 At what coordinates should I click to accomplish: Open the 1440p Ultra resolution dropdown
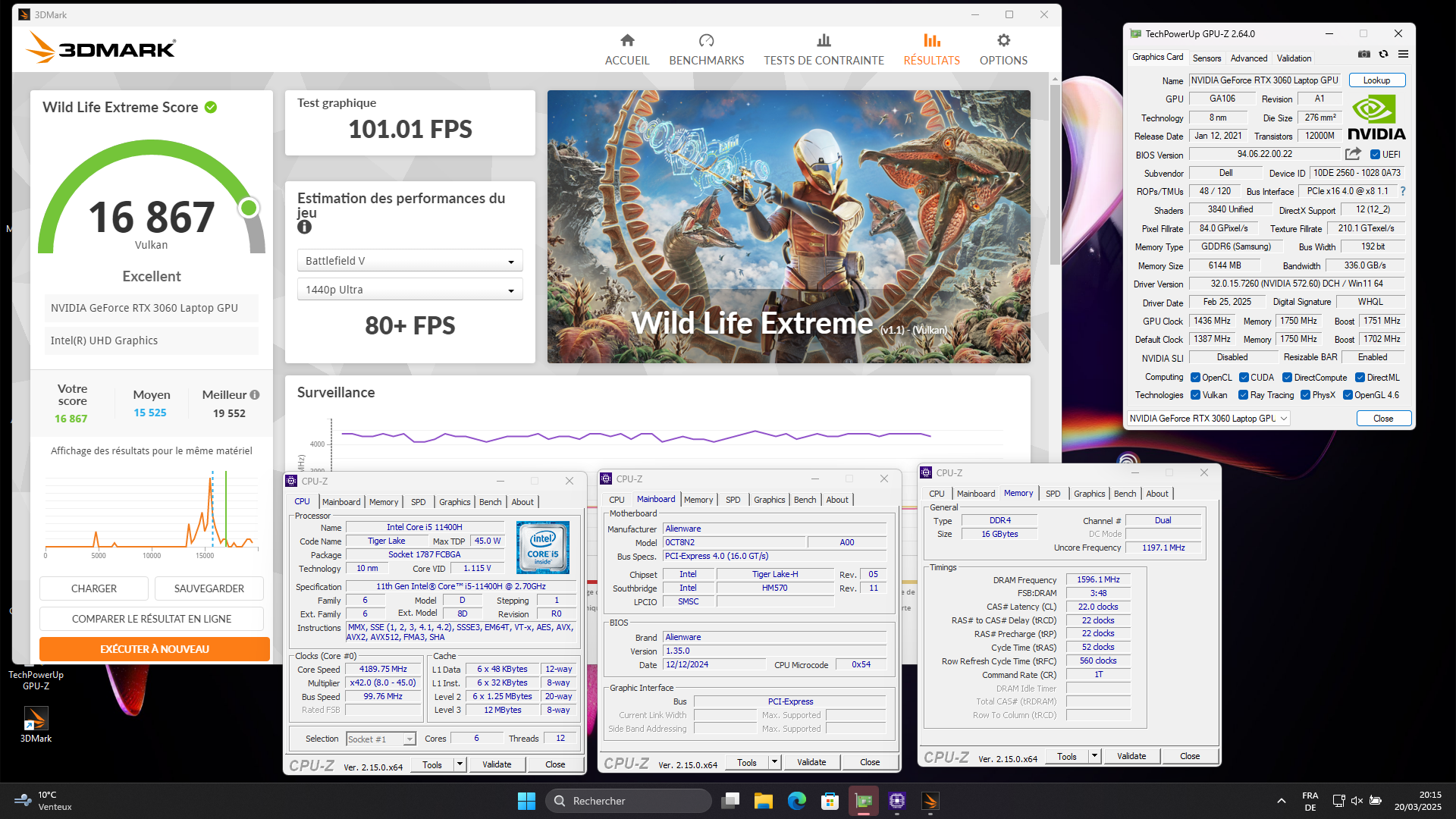pyautogui.click(x=410, y=290)
